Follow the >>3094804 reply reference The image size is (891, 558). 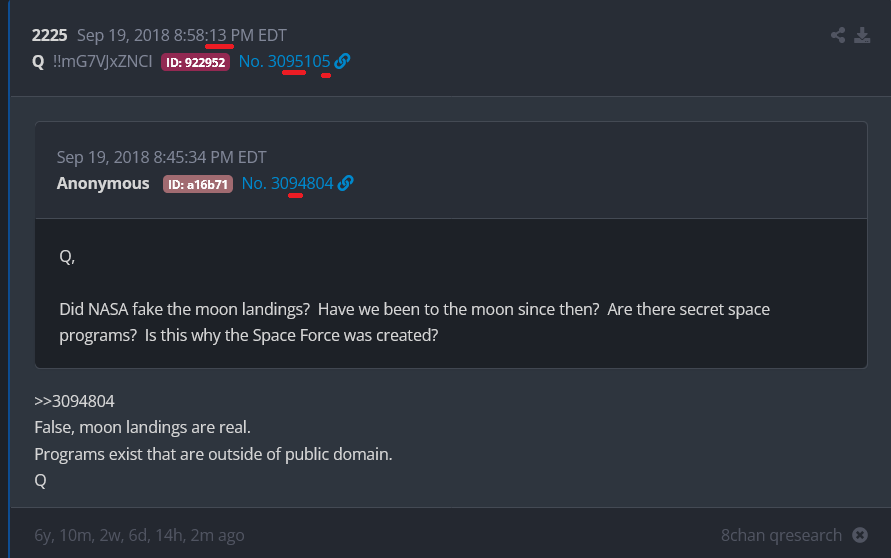[x=74, y=401]
